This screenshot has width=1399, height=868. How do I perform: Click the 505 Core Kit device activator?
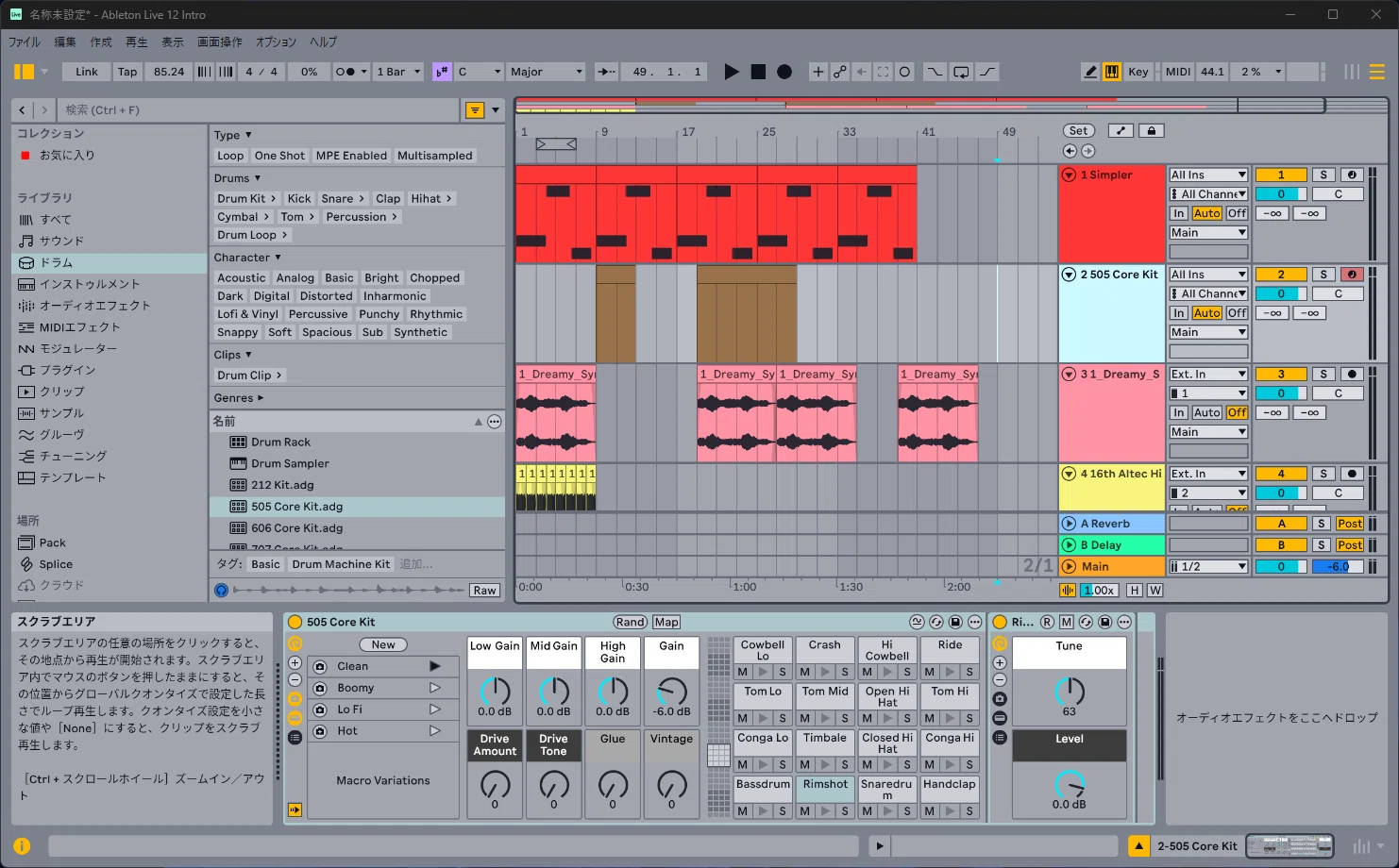[295, 622]
